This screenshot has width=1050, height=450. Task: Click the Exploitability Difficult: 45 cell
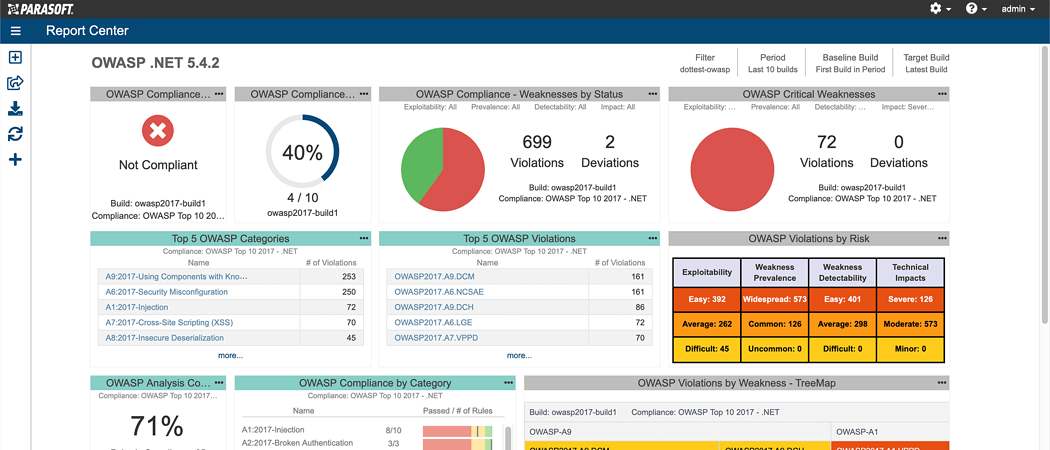(x=707, y=349)
